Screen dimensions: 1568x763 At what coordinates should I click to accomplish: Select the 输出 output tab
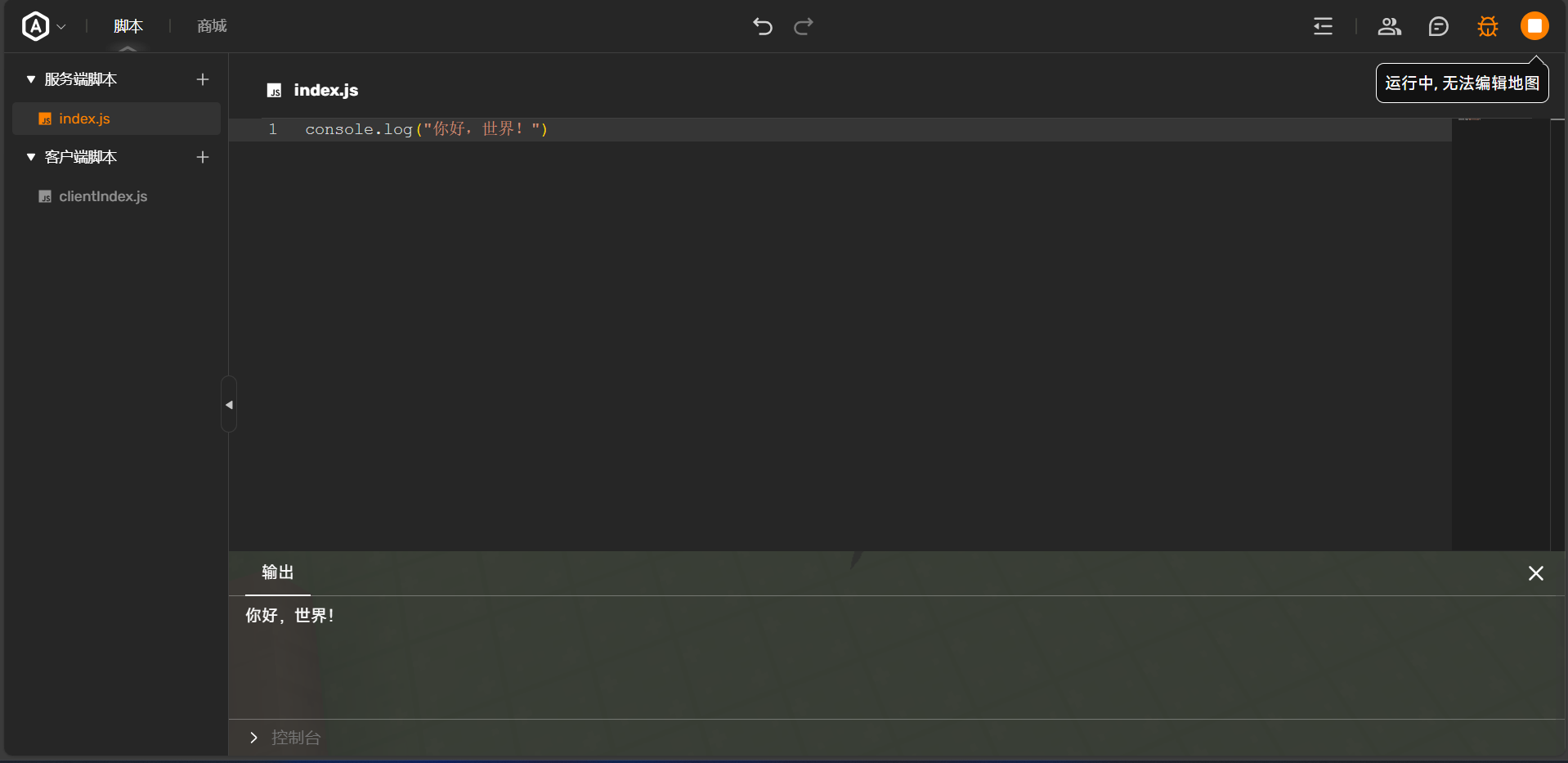click(277, 572)
